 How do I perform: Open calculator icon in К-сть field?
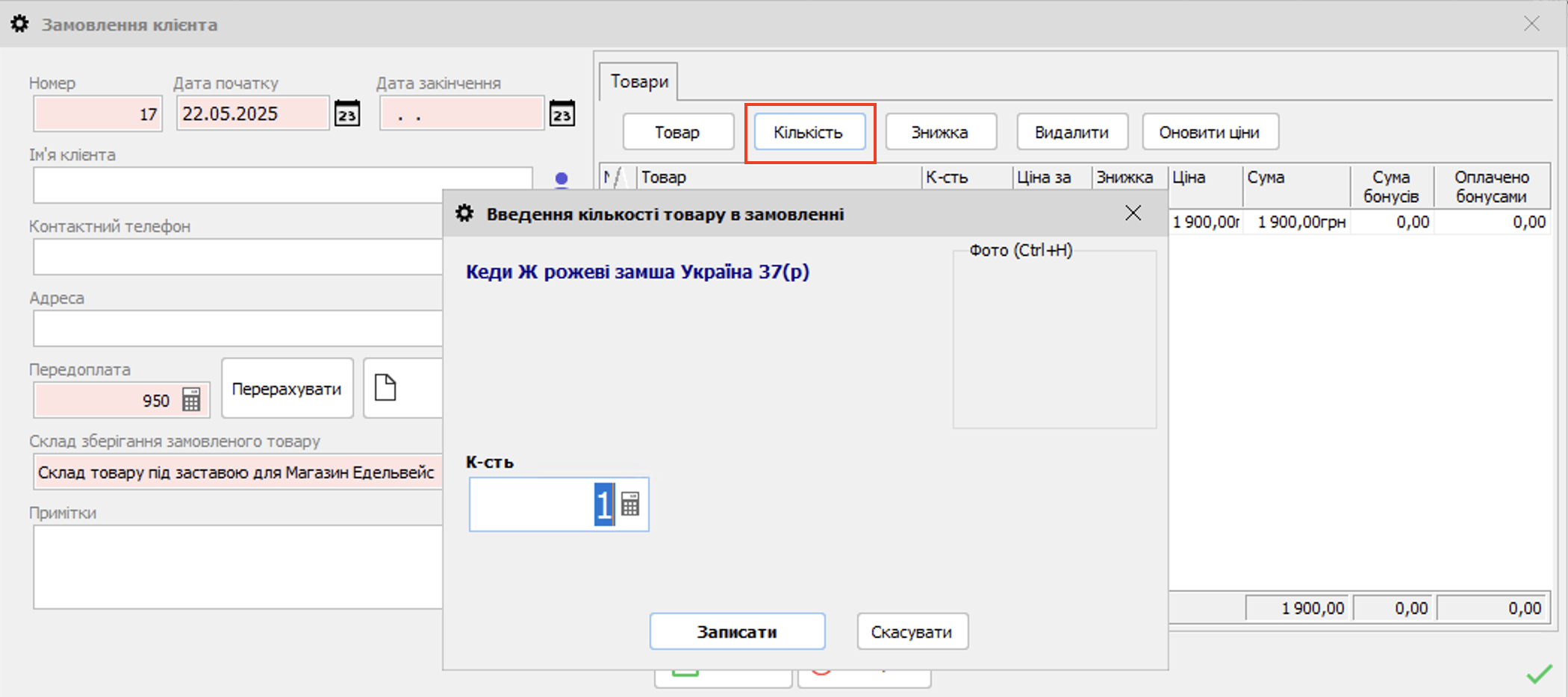(630, 505)
